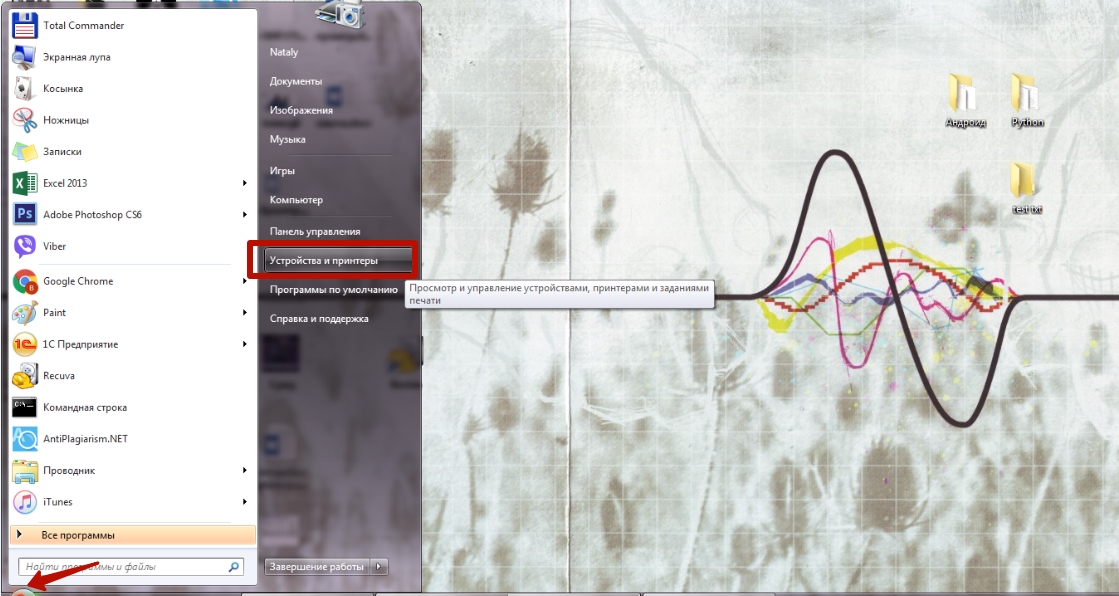Screen dimensions: 1119x596
Task: Expand the Paint recent files arrow
Action: click(x=245, y=313)
